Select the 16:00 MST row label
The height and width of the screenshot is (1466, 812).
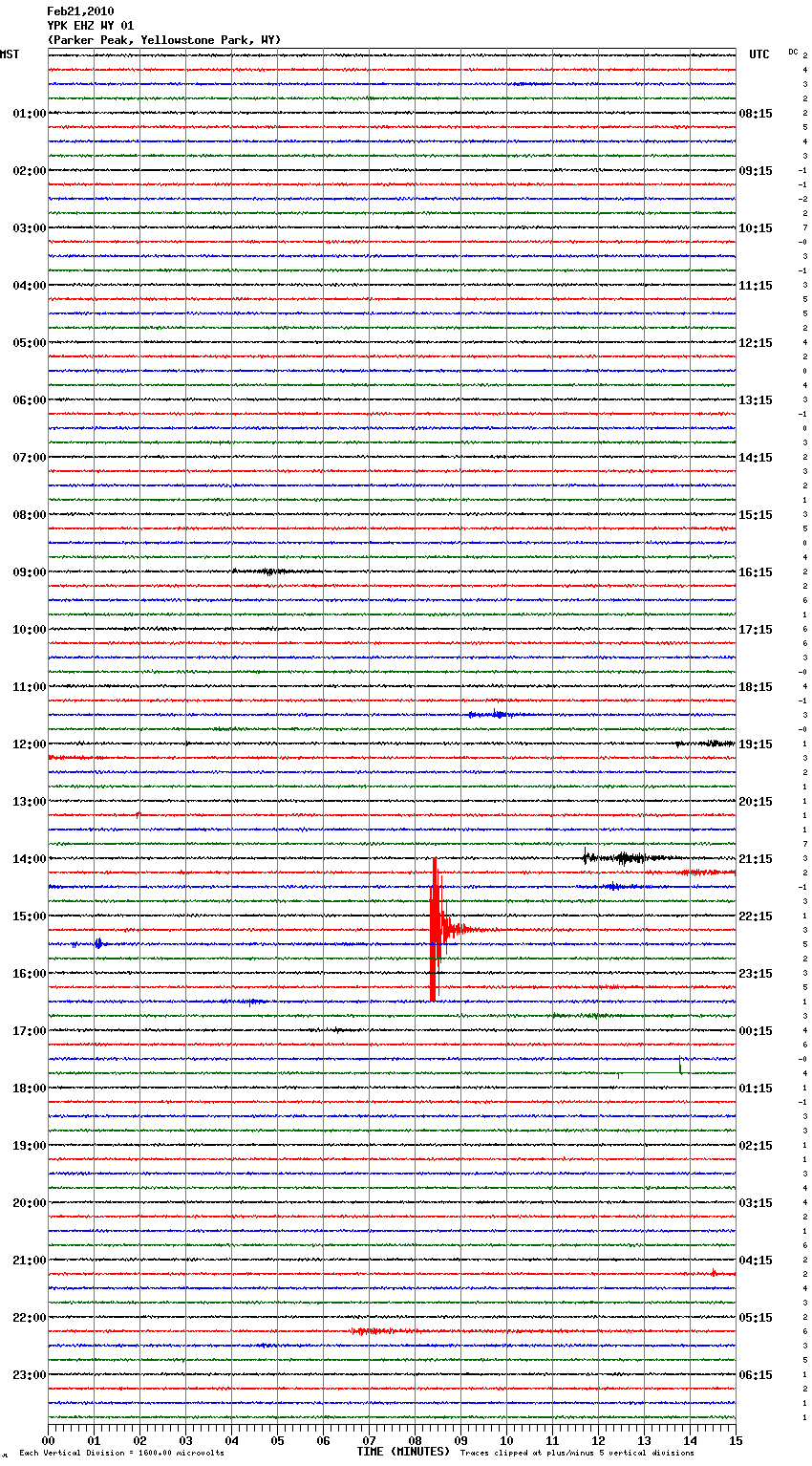29,974
